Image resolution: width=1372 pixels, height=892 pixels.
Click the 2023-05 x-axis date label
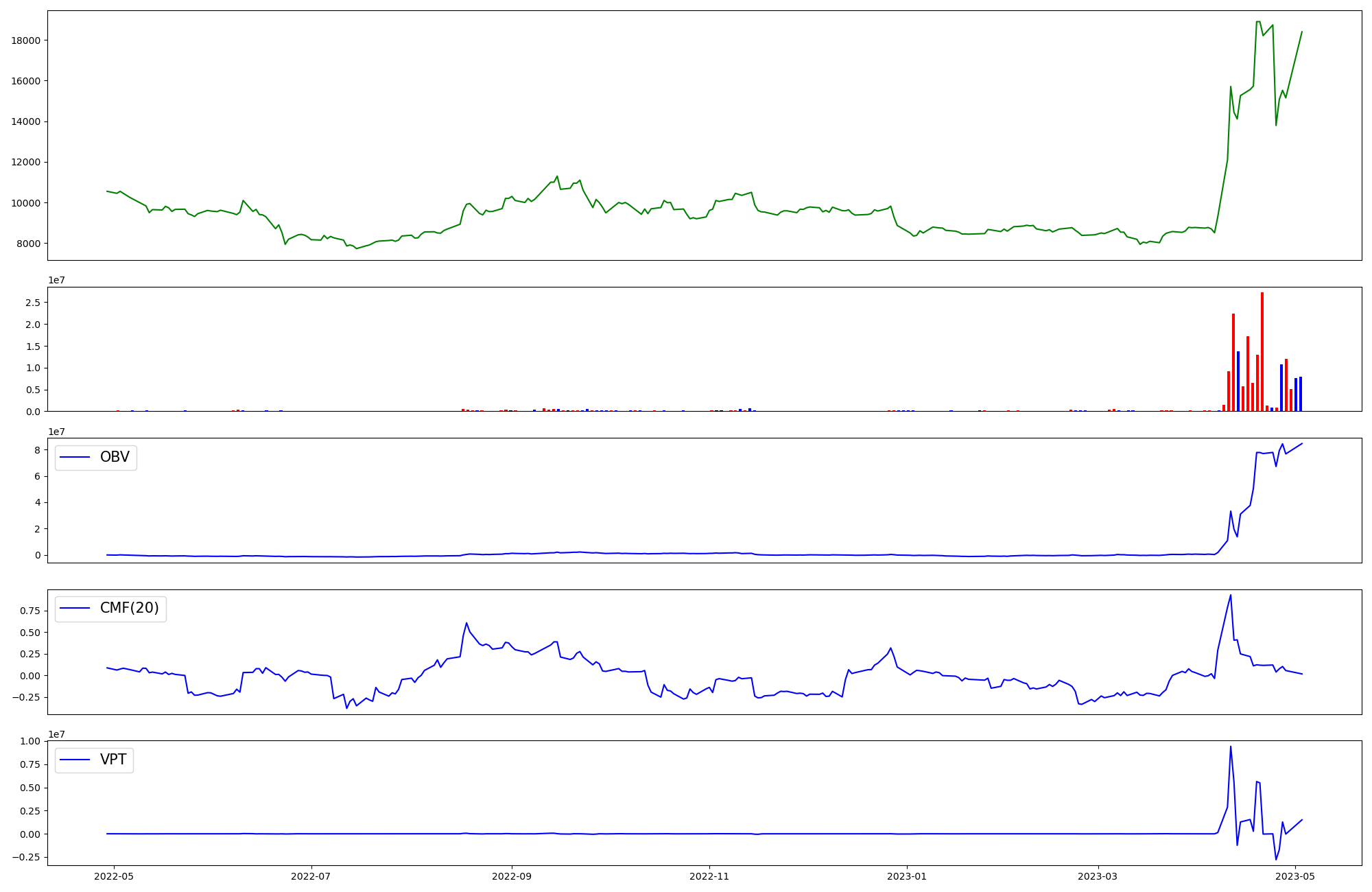pos(1296,876)
